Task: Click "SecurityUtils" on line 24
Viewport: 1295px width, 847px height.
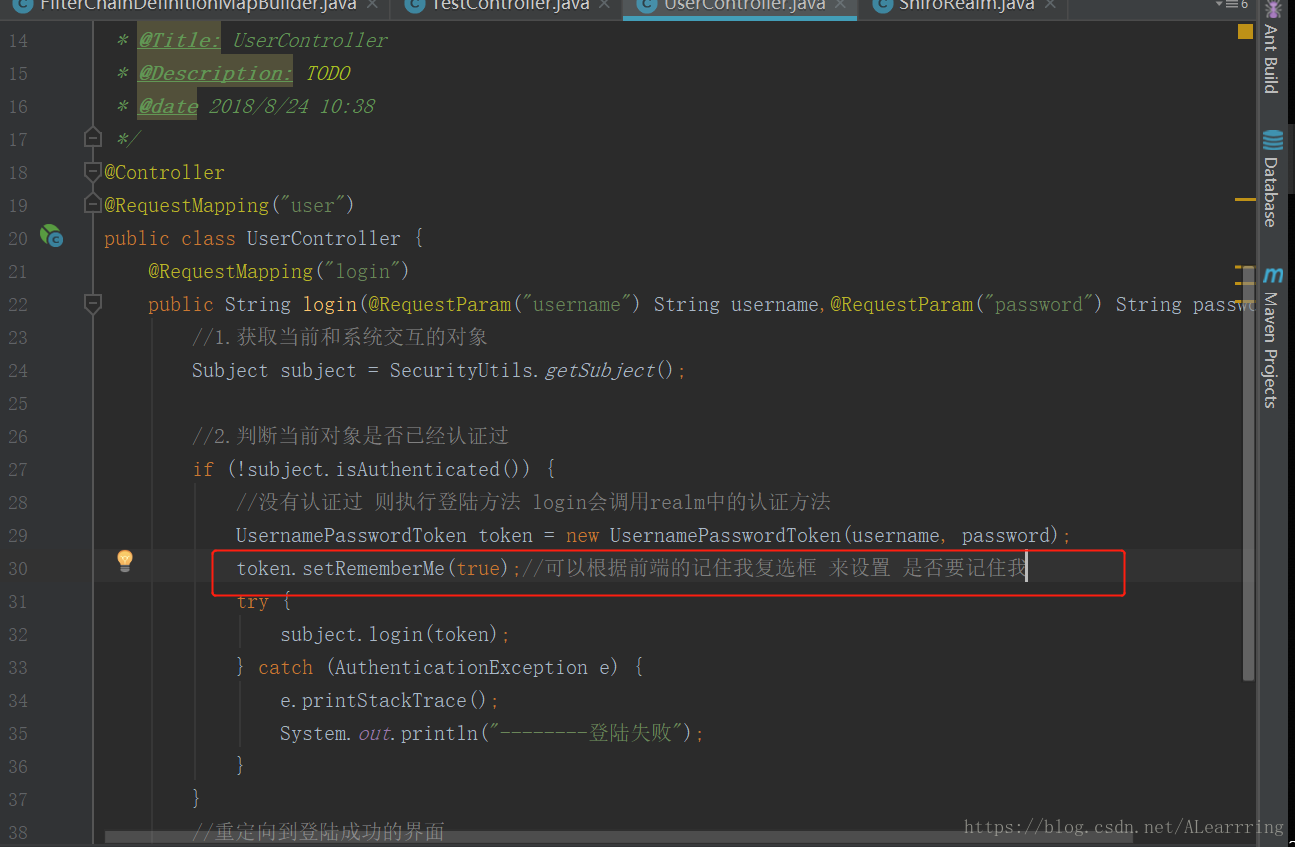Action: (461, 370)
